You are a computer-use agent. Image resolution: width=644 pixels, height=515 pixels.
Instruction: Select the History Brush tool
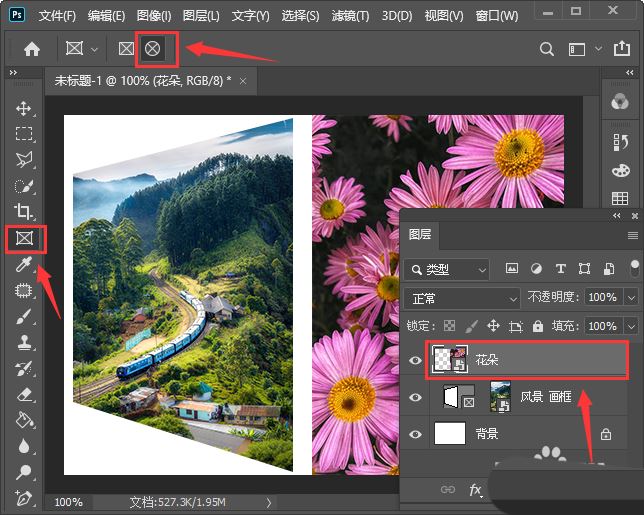pyautogui.click(x=23, y=368)
